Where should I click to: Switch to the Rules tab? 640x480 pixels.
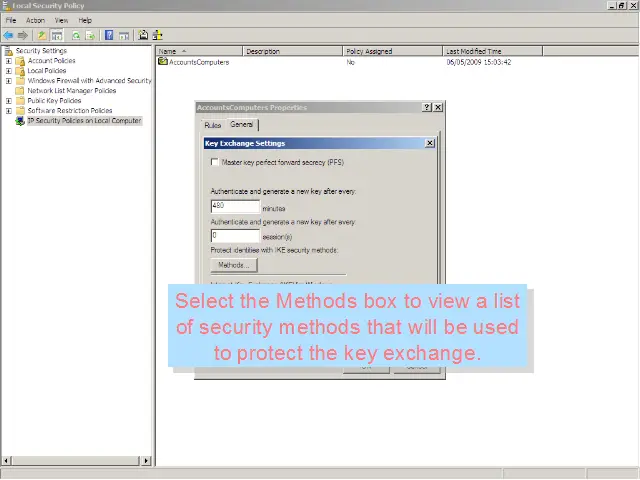click(x=212, y=125)
